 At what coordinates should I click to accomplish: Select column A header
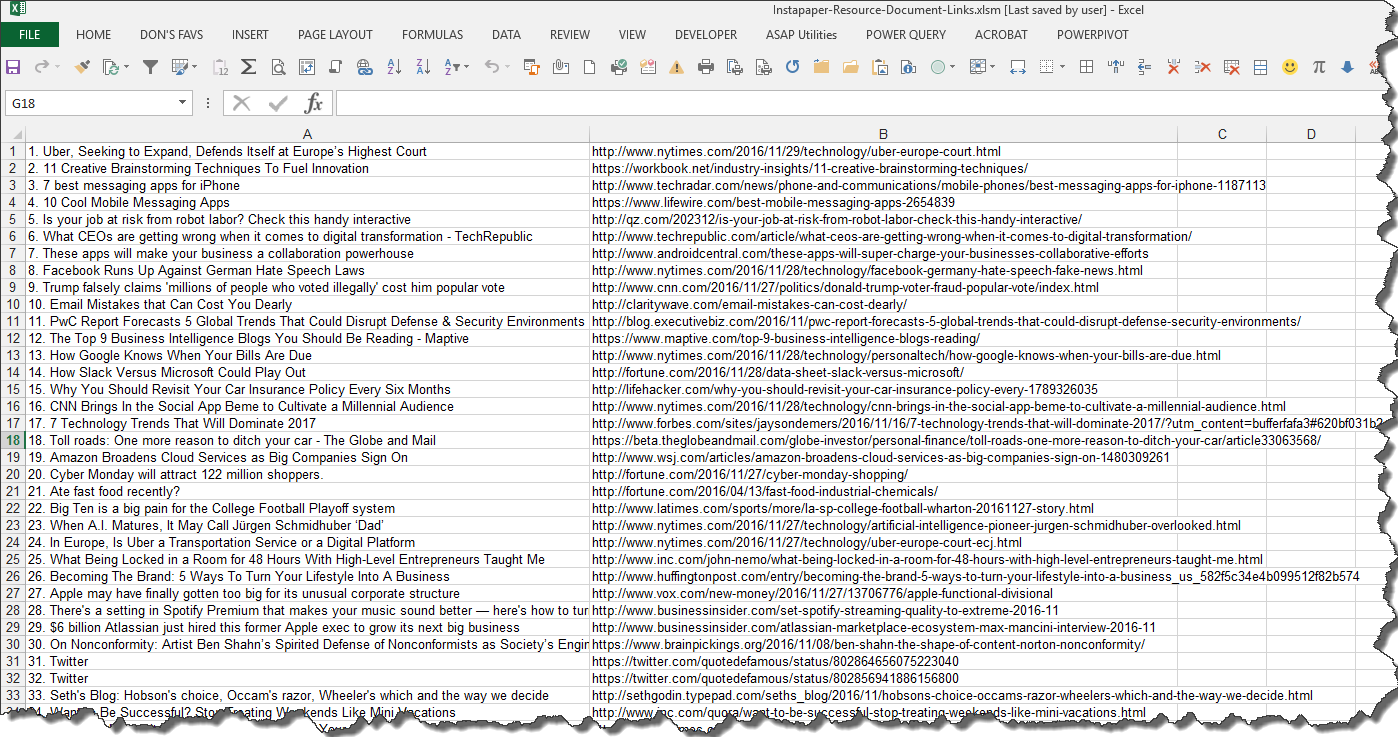[307, 134]
